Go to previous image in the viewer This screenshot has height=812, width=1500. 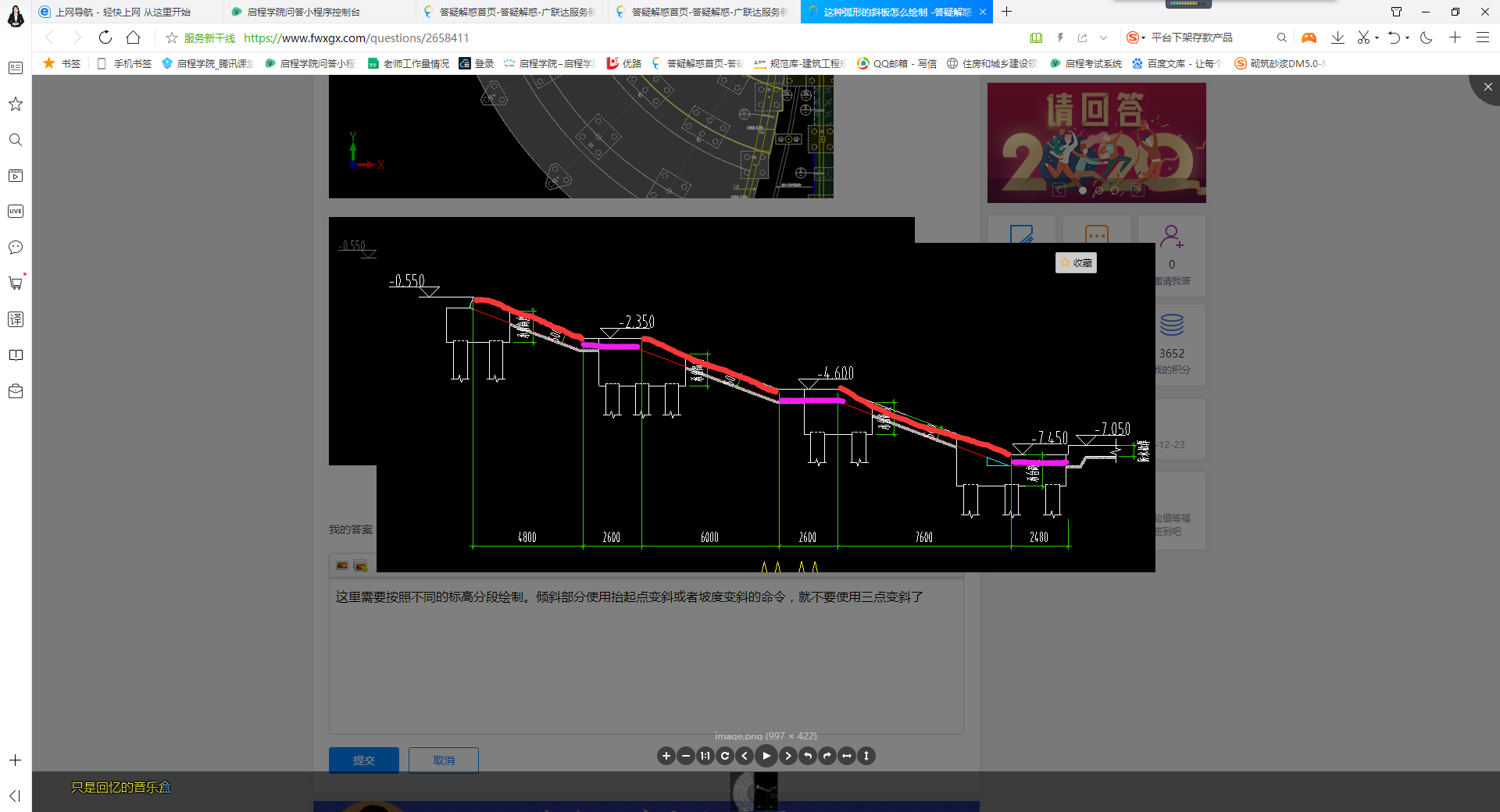(745, 756)
